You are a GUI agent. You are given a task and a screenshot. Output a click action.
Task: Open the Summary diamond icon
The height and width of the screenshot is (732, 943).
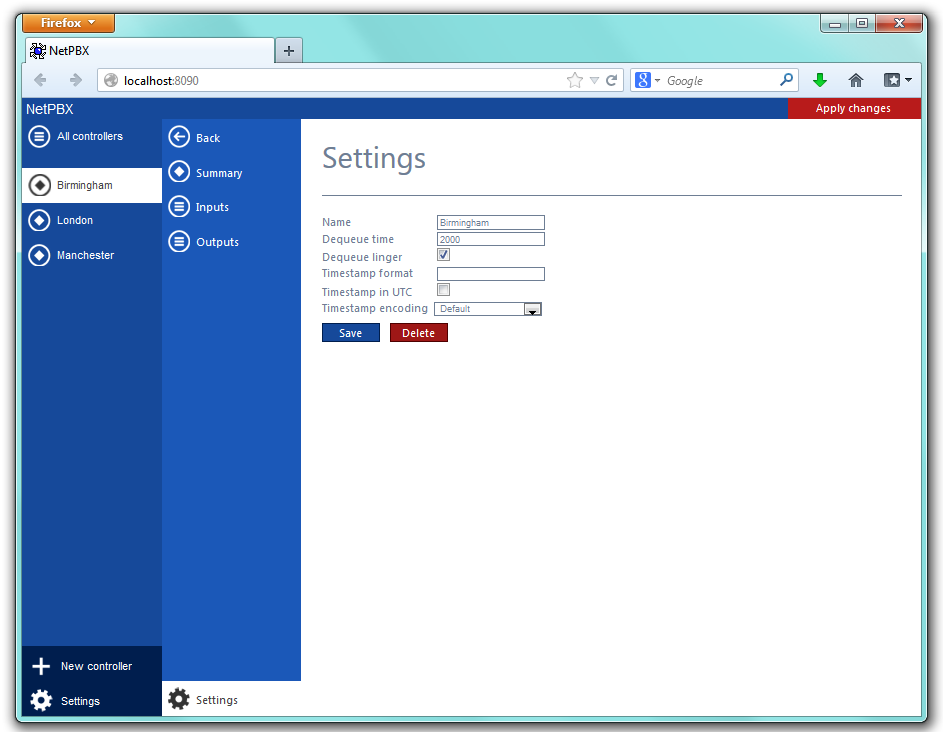(x=179, y=172)
